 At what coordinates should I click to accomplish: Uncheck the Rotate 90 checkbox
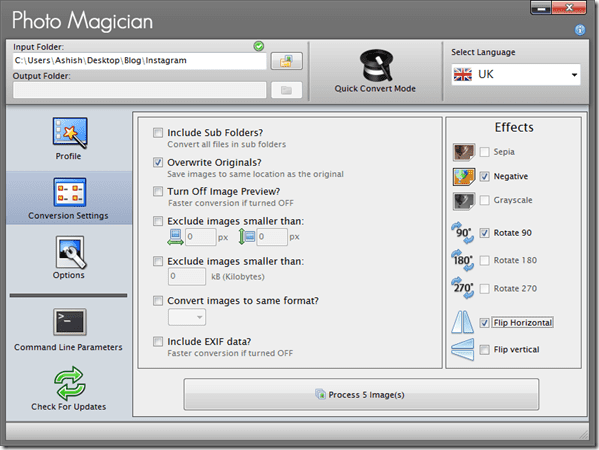tap(484, 233)
